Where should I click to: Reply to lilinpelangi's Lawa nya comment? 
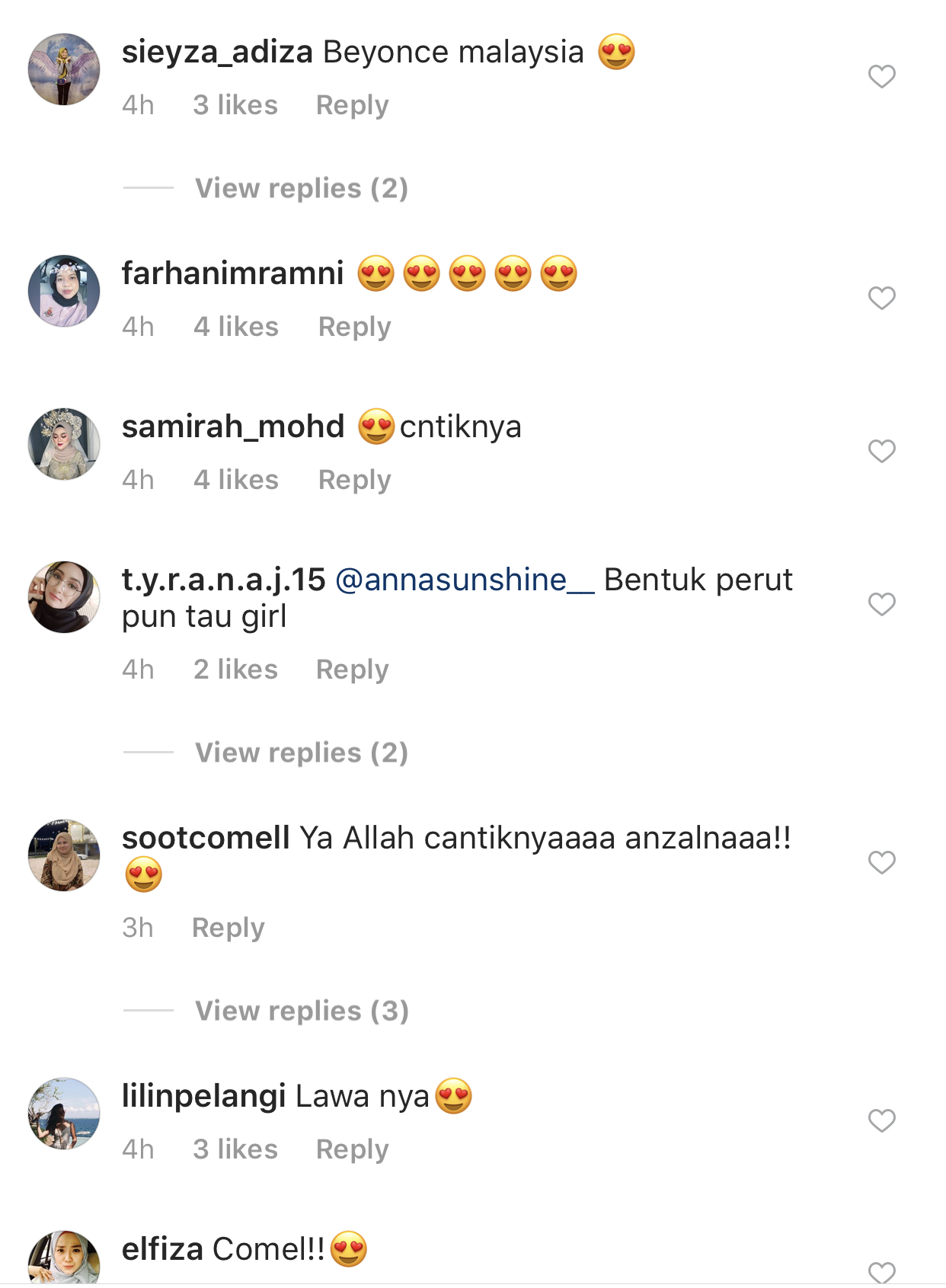coord(352,1149)
